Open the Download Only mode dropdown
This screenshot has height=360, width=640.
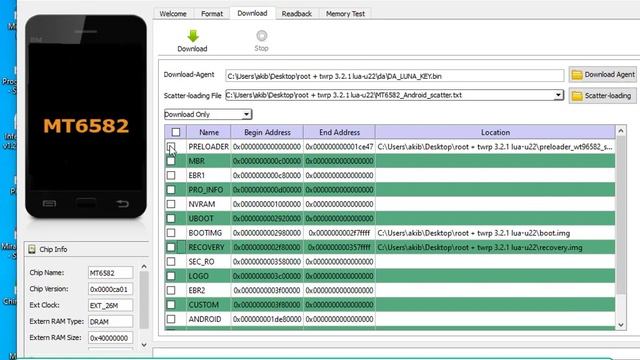point(208,114)
